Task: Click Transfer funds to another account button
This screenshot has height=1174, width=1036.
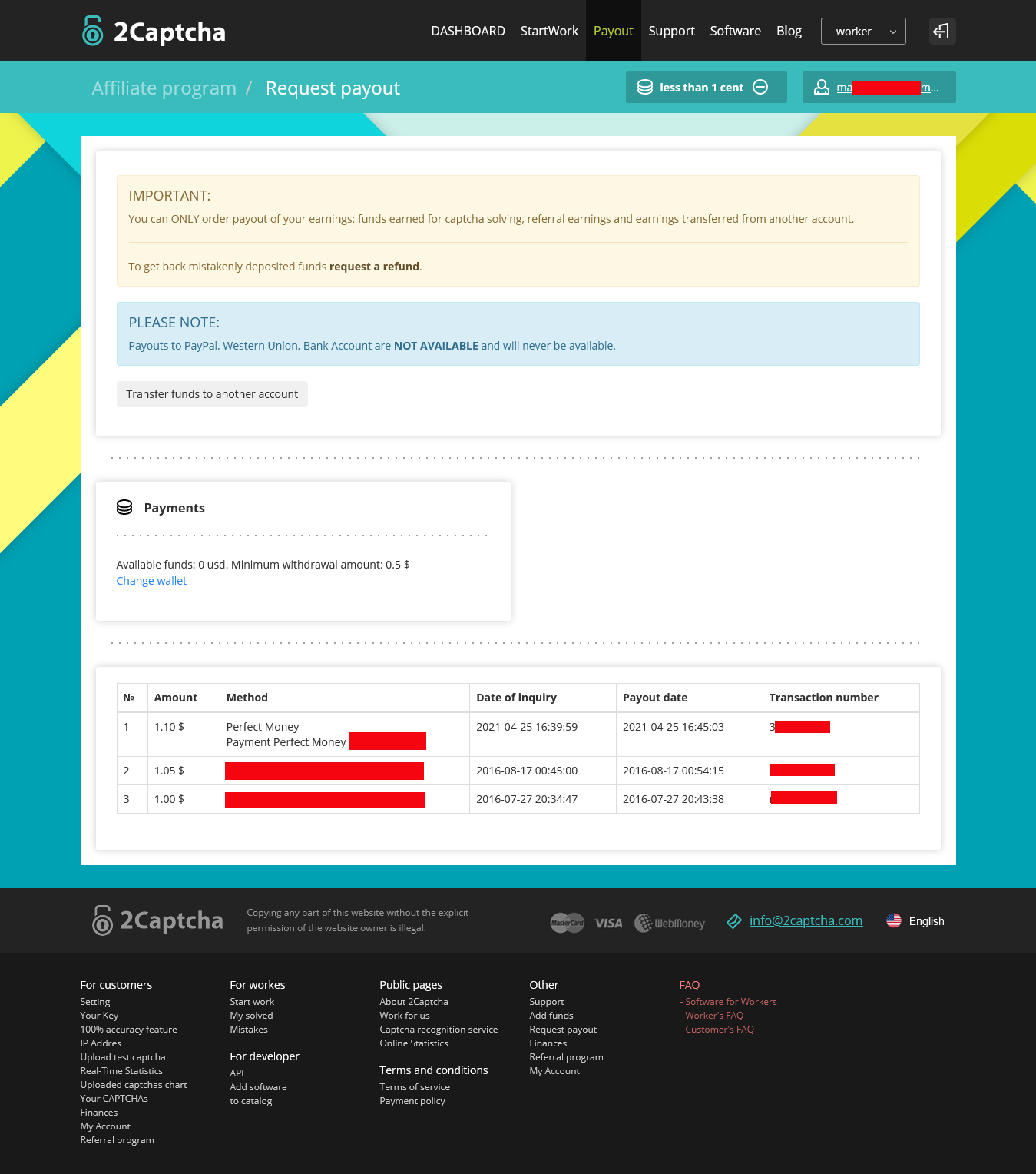Action: pyautogui.click(x=212, y=394)
